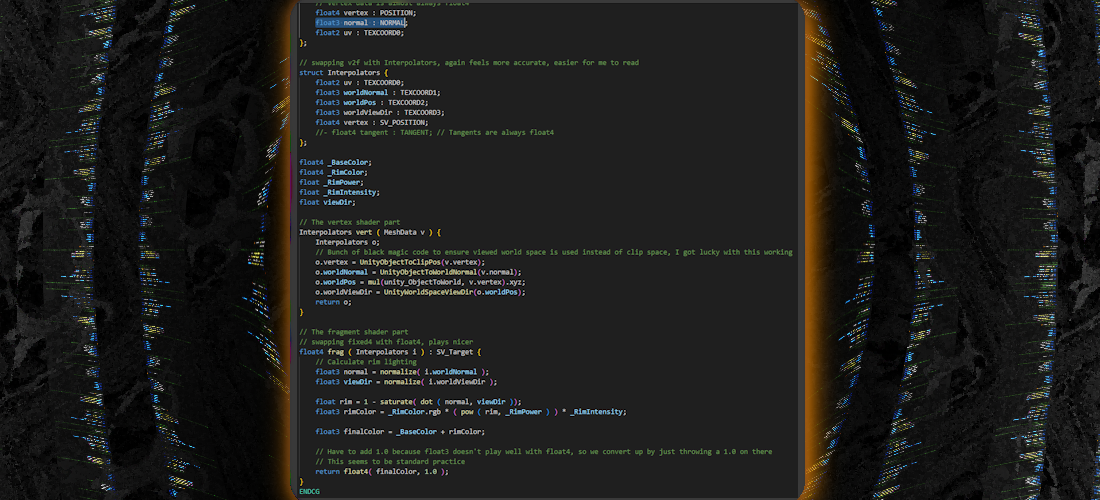Click the 'float3 finalColor = _BaseColor + rimColor;' line

[400, 431]
